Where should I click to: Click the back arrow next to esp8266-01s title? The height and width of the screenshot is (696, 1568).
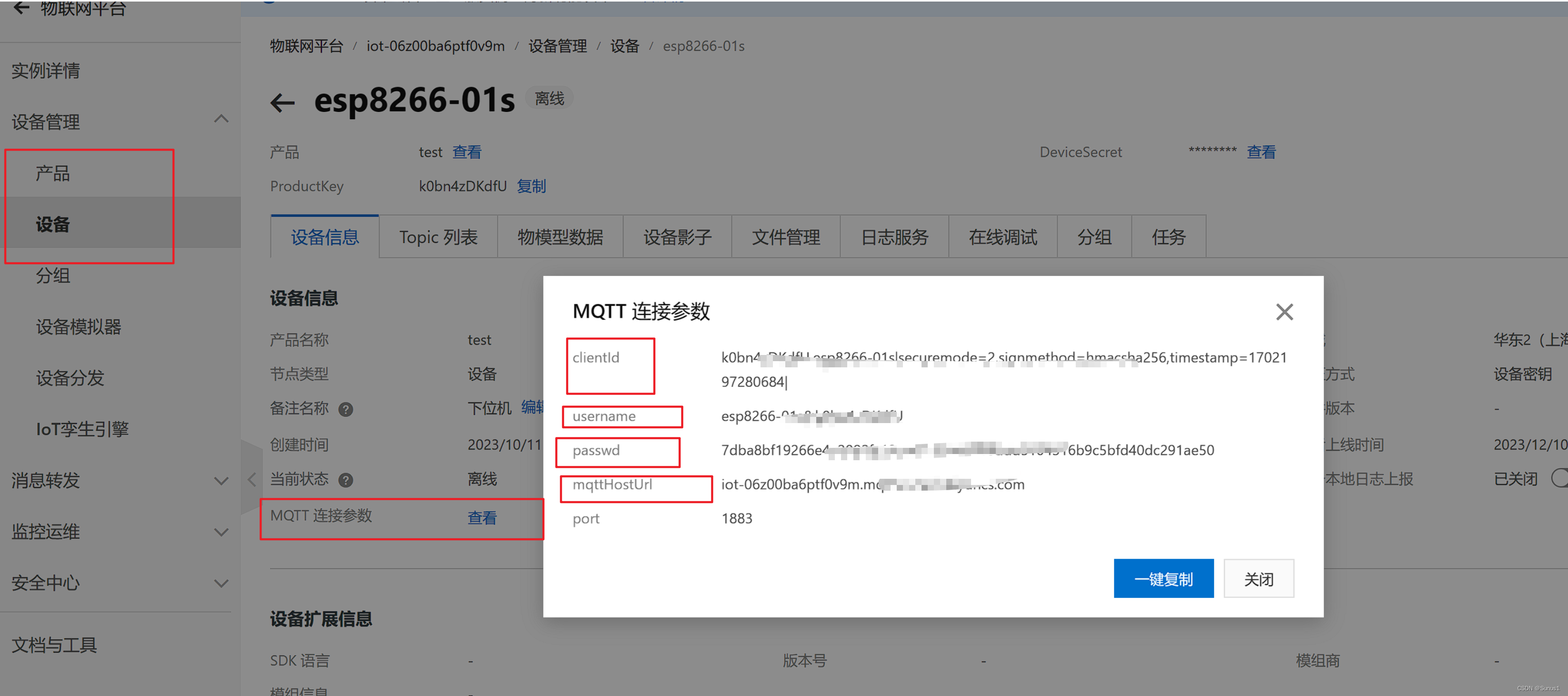point(282,102)
